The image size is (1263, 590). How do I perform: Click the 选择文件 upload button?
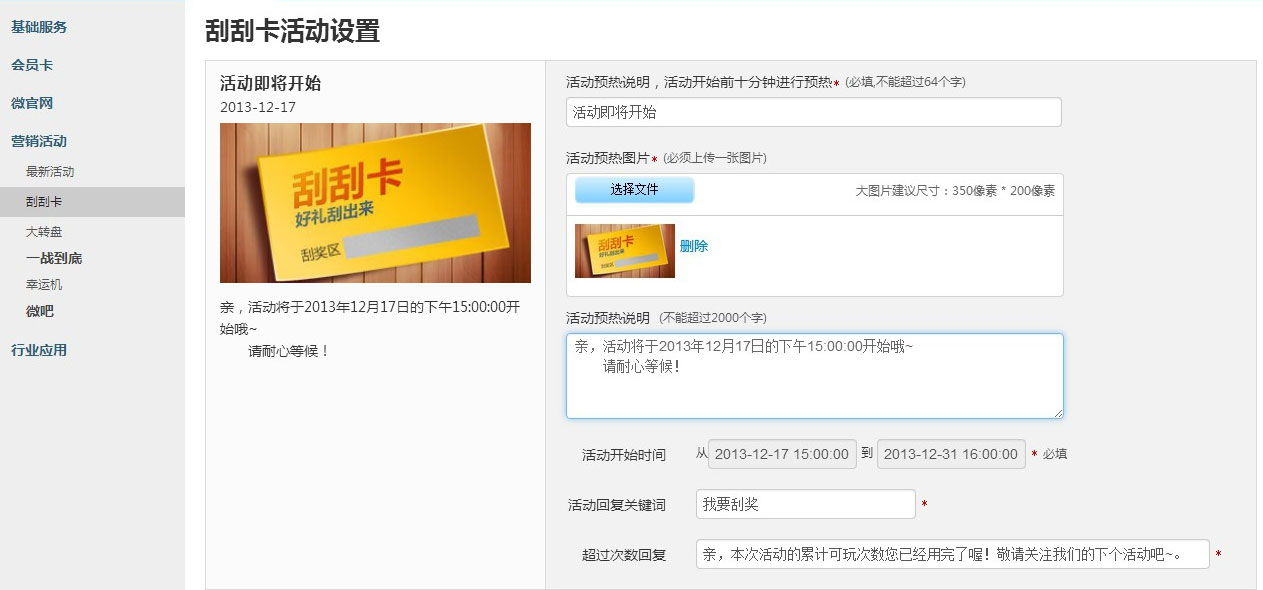pos(634,190)
